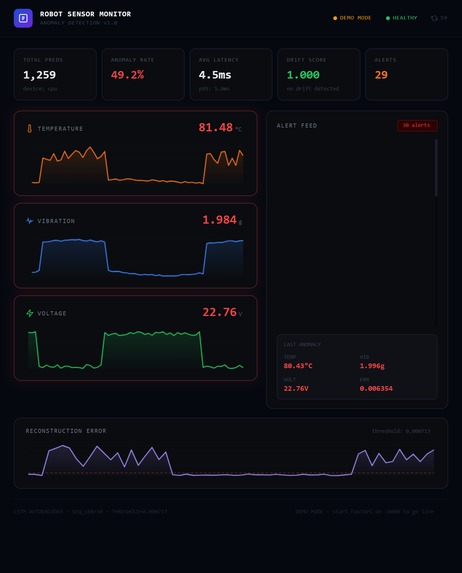Click last anomaly vibration '1.996g'
This screenshot has width=462, height=573.
[x=372, y=366]
